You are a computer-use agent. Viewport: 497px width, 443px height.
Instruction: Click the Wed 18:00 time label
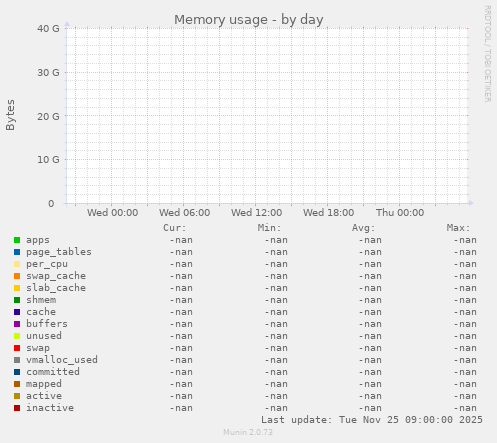[329, 213]
